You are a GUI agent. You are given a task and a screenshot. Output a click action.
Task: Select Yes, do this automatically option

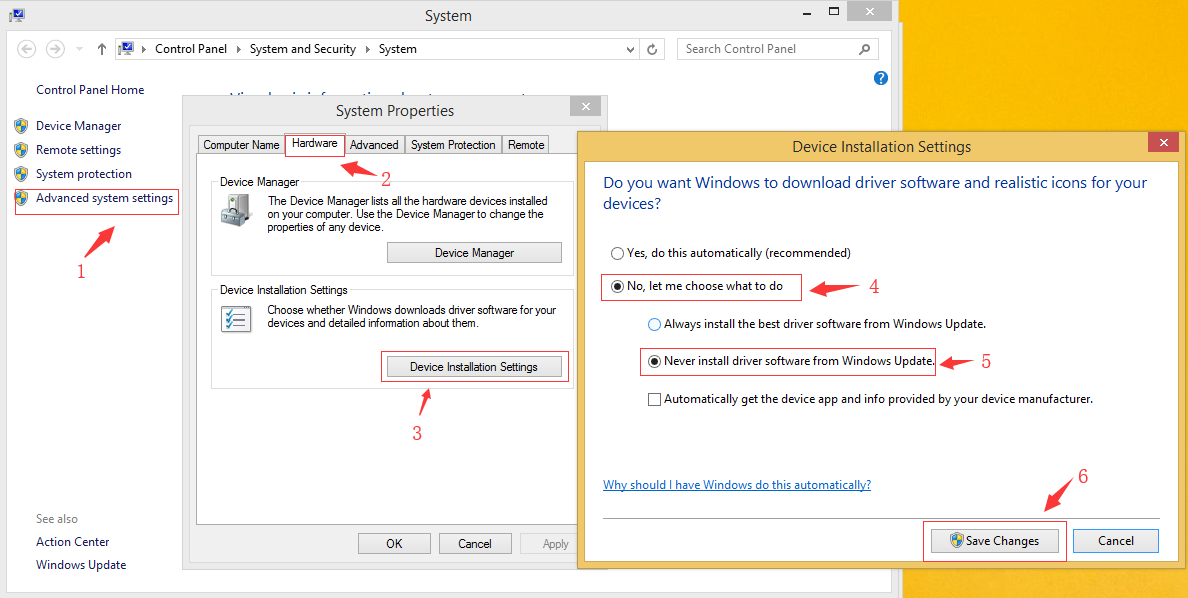731,253
